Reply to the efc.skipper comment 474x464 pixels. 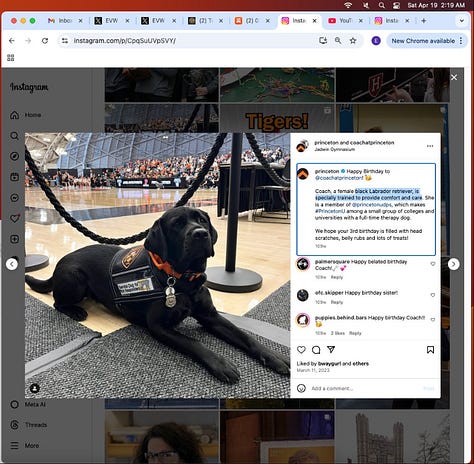pyautogui.click(x=337, y=302)
